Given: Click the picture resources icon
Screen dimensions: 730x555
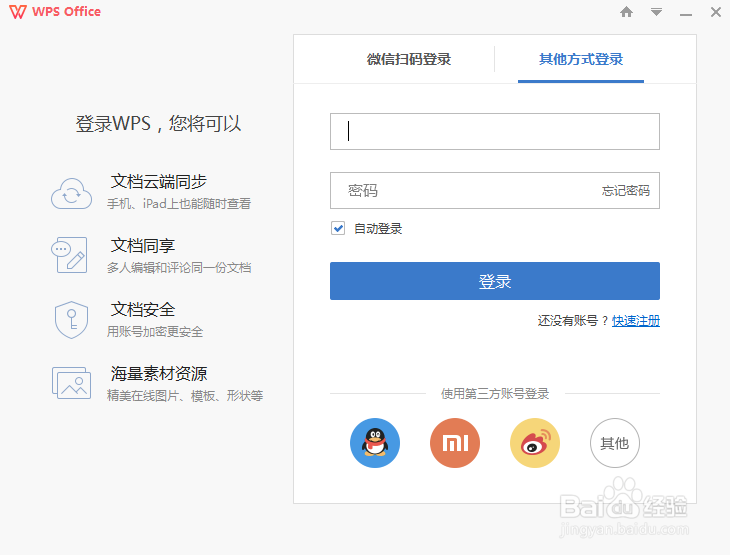Looking at the screenshot, I should pos(71,383).
